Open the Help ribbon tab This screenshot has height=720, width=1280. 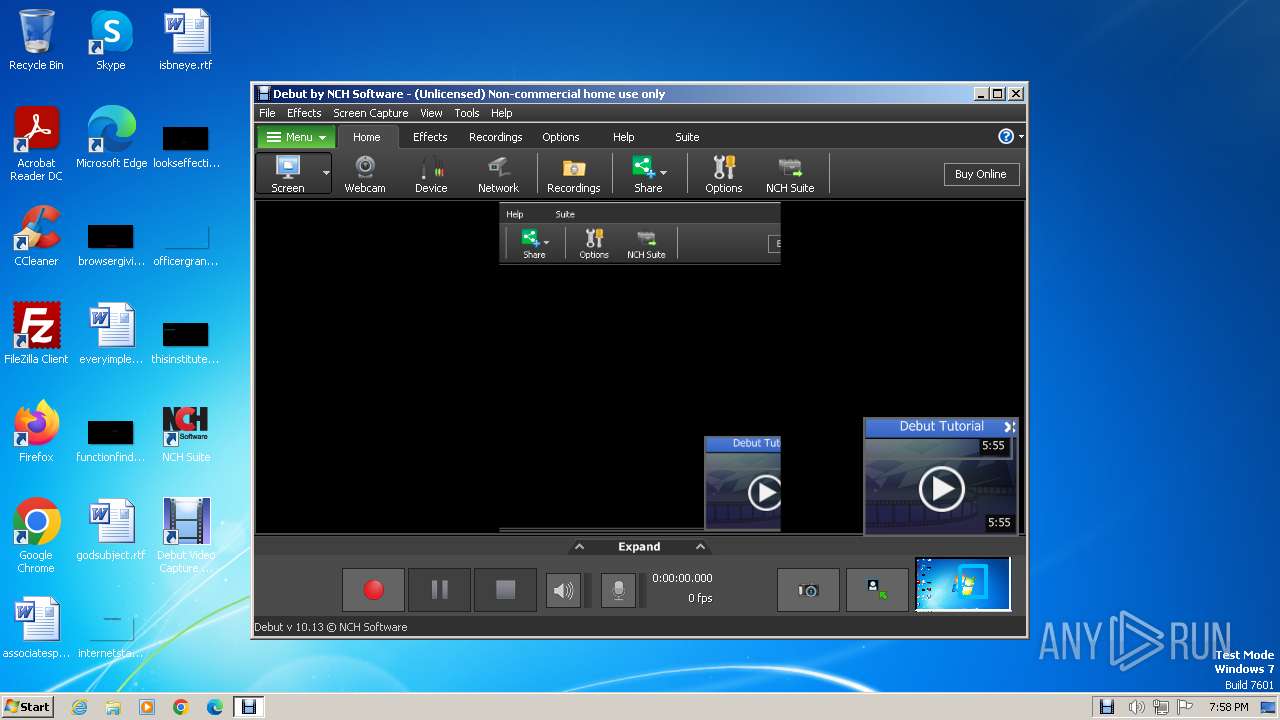(x=623, y=137)
